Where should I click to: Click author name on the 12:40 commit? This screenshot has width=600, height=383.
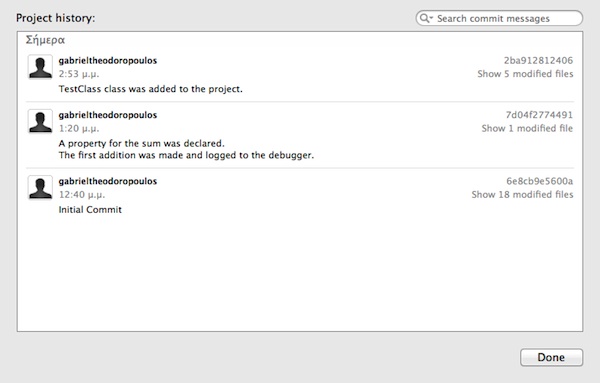point(108,181)
